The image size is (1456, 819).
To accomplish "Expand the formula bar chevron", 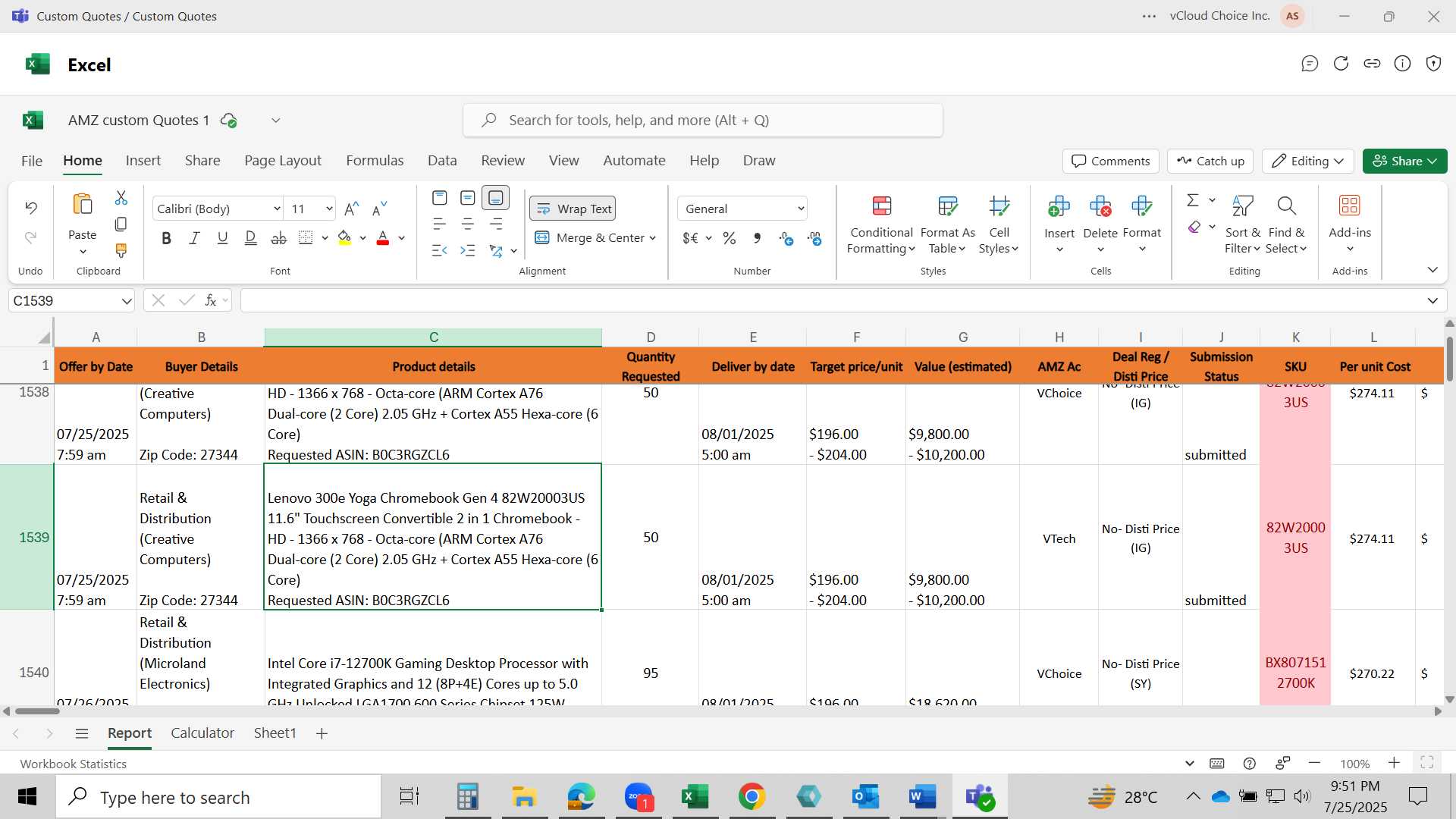I will [1432, 301].
